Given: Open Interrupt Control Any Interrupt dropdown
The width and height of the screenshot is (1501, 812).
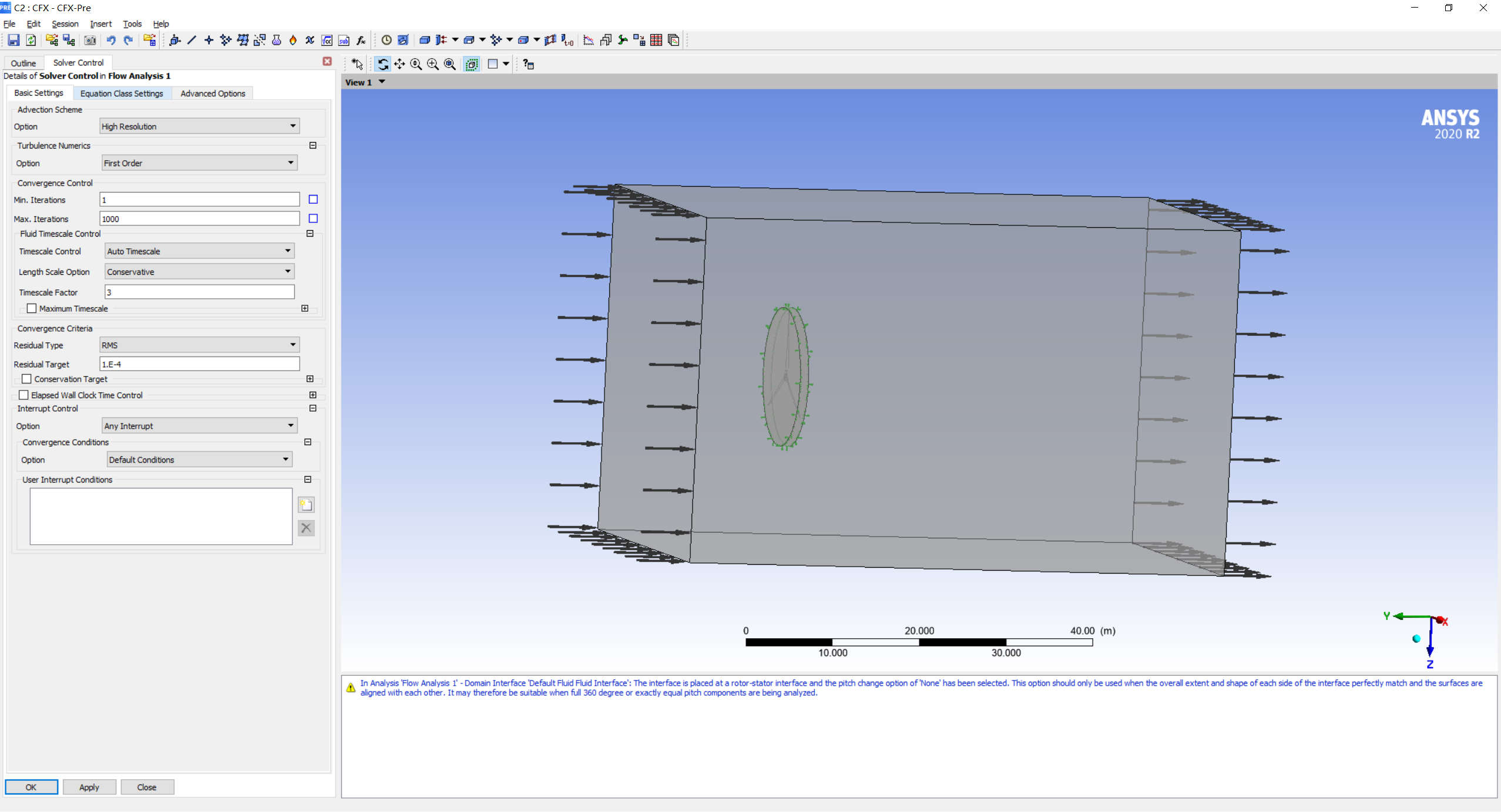Looking at the screenshot, I should (x=199, y=426).
